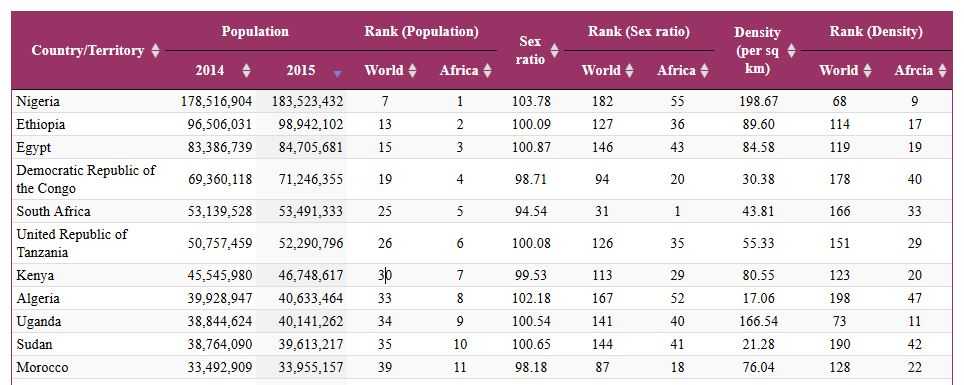
Task: Select United Republic of Tanzania cell
Action: [x=72, y=243]
